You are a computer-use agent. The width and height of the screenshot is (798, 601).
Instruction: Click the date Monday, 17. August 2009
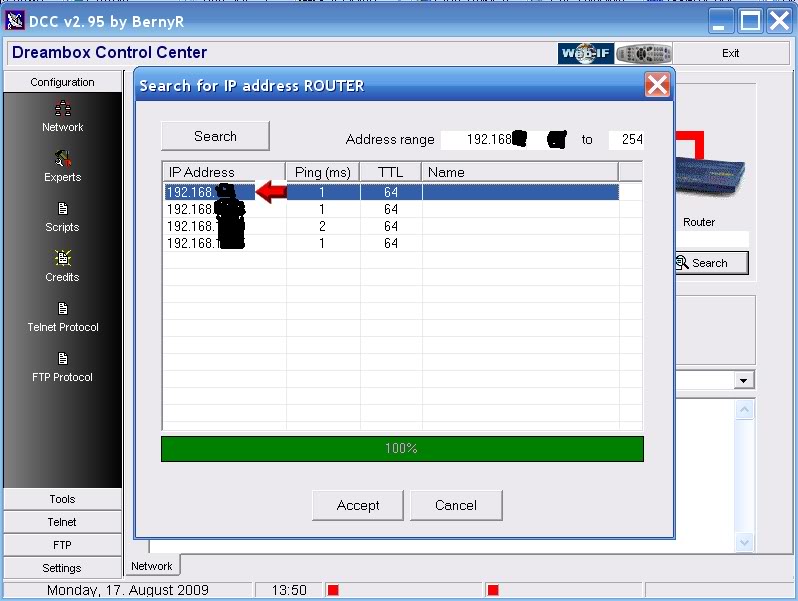click(128, 590)
